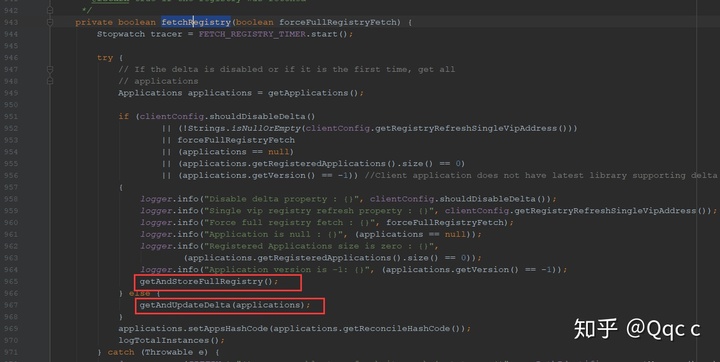
Task: Click the tracer variable on line 944
Action: tap(166, 34)
